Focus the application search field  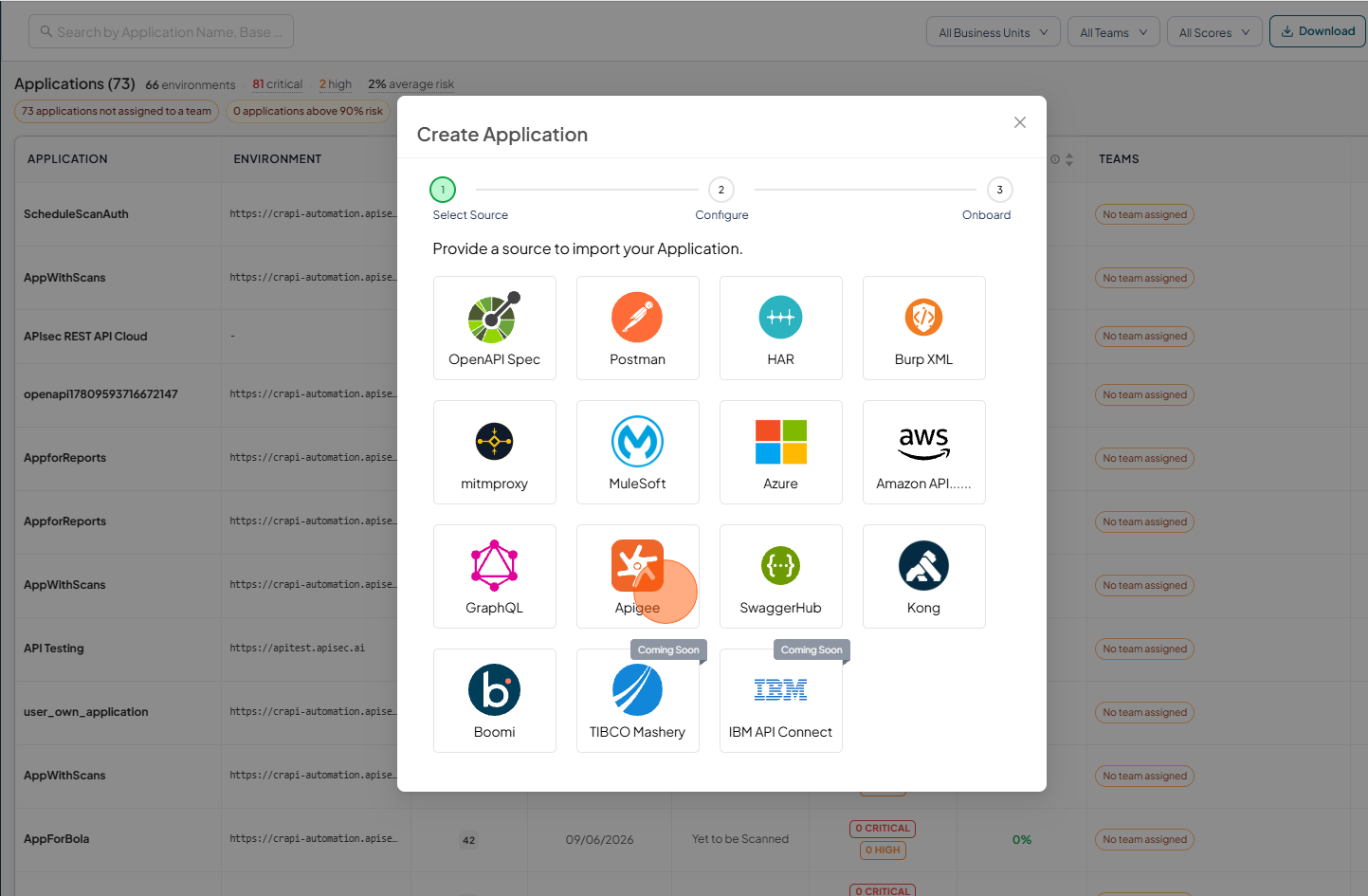(x=161, y=31)
